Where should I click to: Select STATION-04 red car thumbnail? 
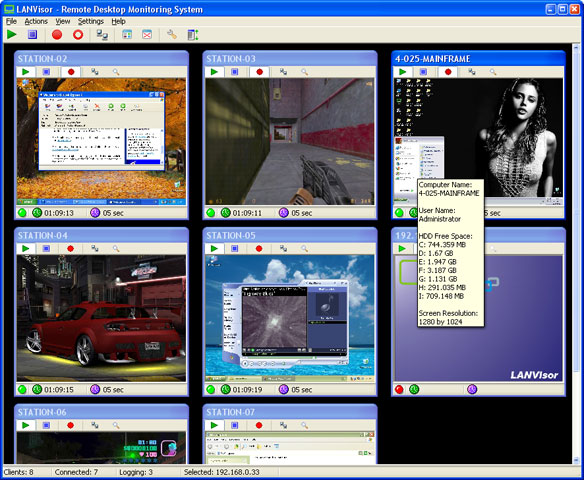click(x=101, y=318)
